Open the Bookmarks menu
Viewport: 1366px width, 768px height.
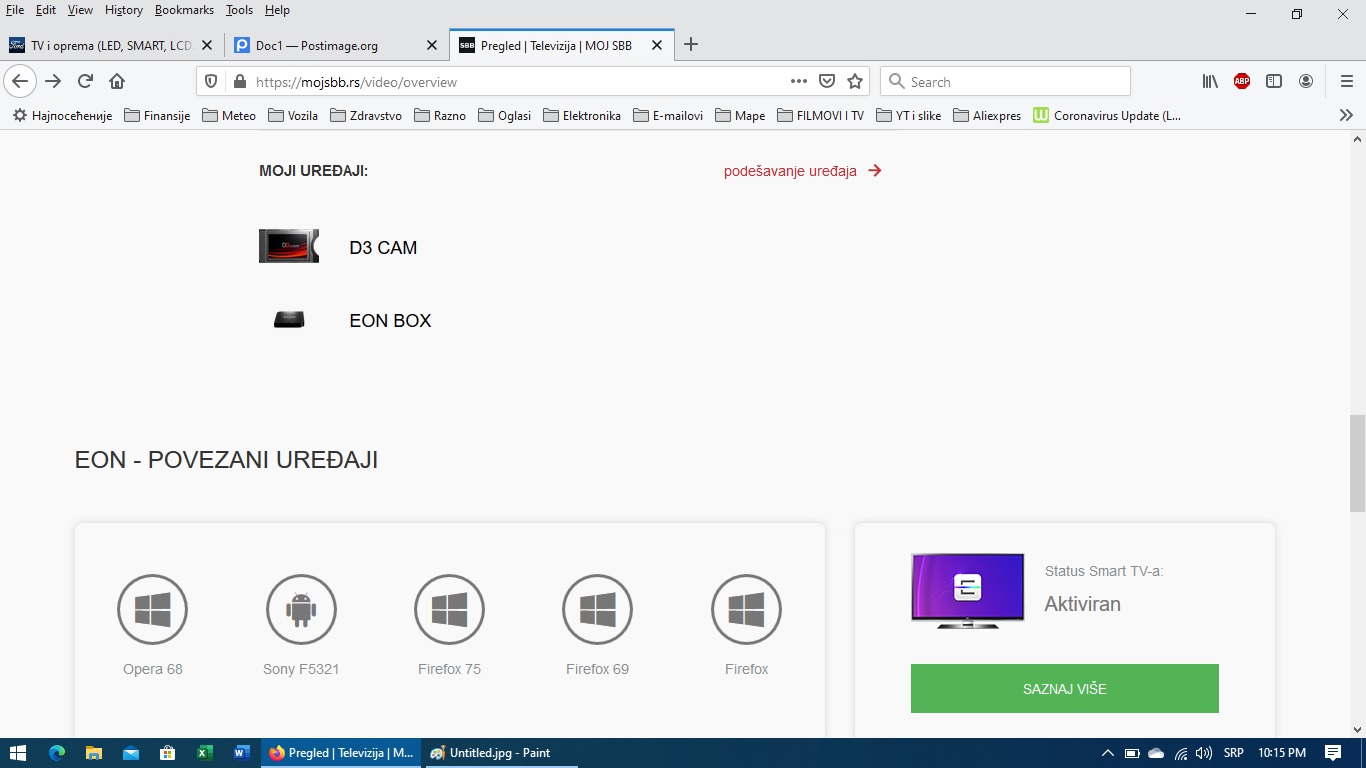pyautogui.click(x=184, y=10)
